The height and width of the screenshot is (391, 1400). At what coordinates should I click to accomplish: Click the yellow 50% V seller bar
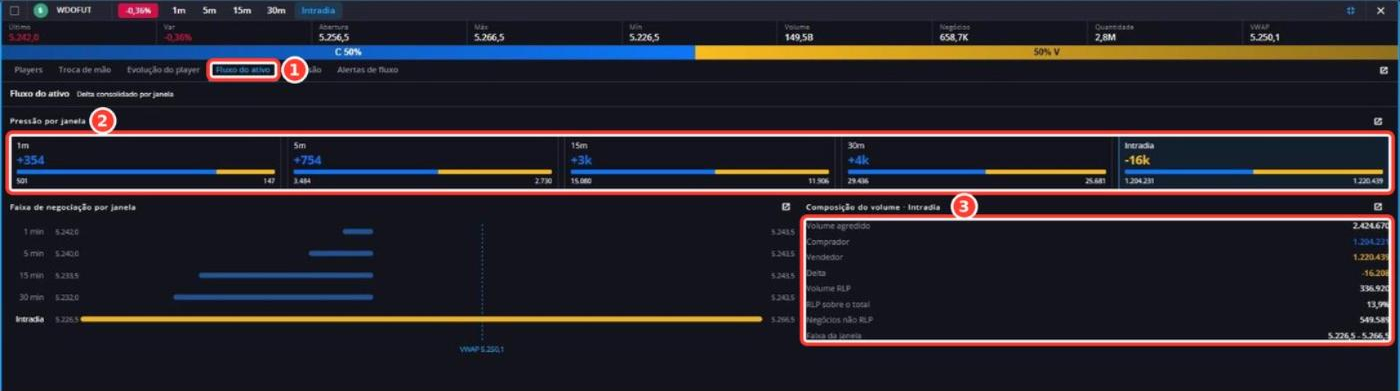[x=1046, y=52]
